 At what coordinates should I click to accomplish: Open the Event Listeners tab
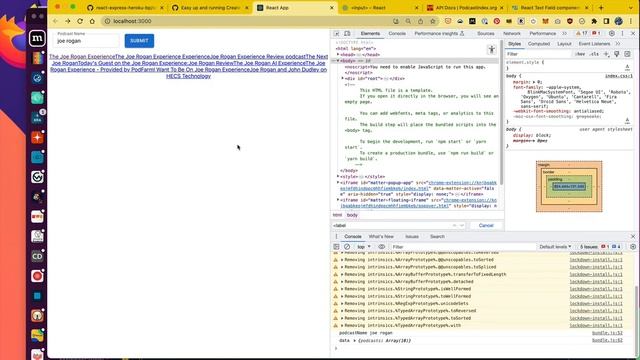[x=594, y=44]
